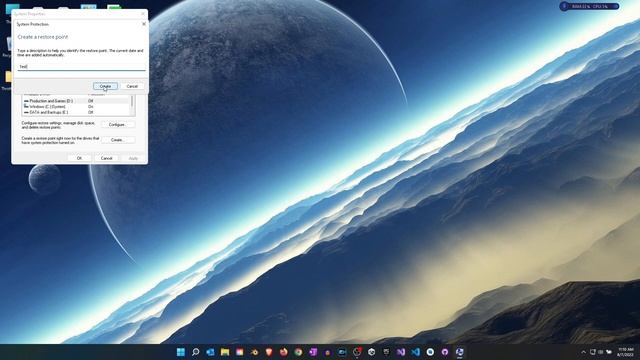Open the white circular app icon on the taskbar
This screenshot has width=640, height=360.
tap(430, 352)
